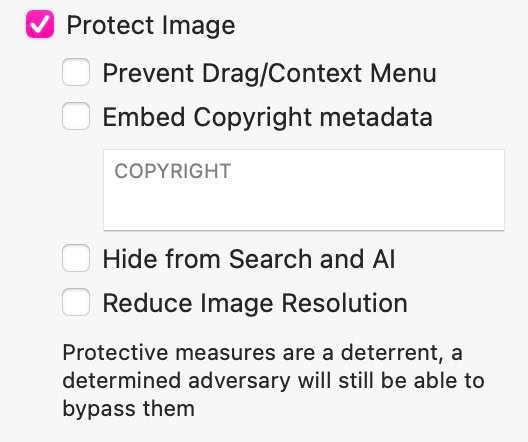Click the word "Search" in the hide option
The image size is (528, 442).
[x=270, y=259]
